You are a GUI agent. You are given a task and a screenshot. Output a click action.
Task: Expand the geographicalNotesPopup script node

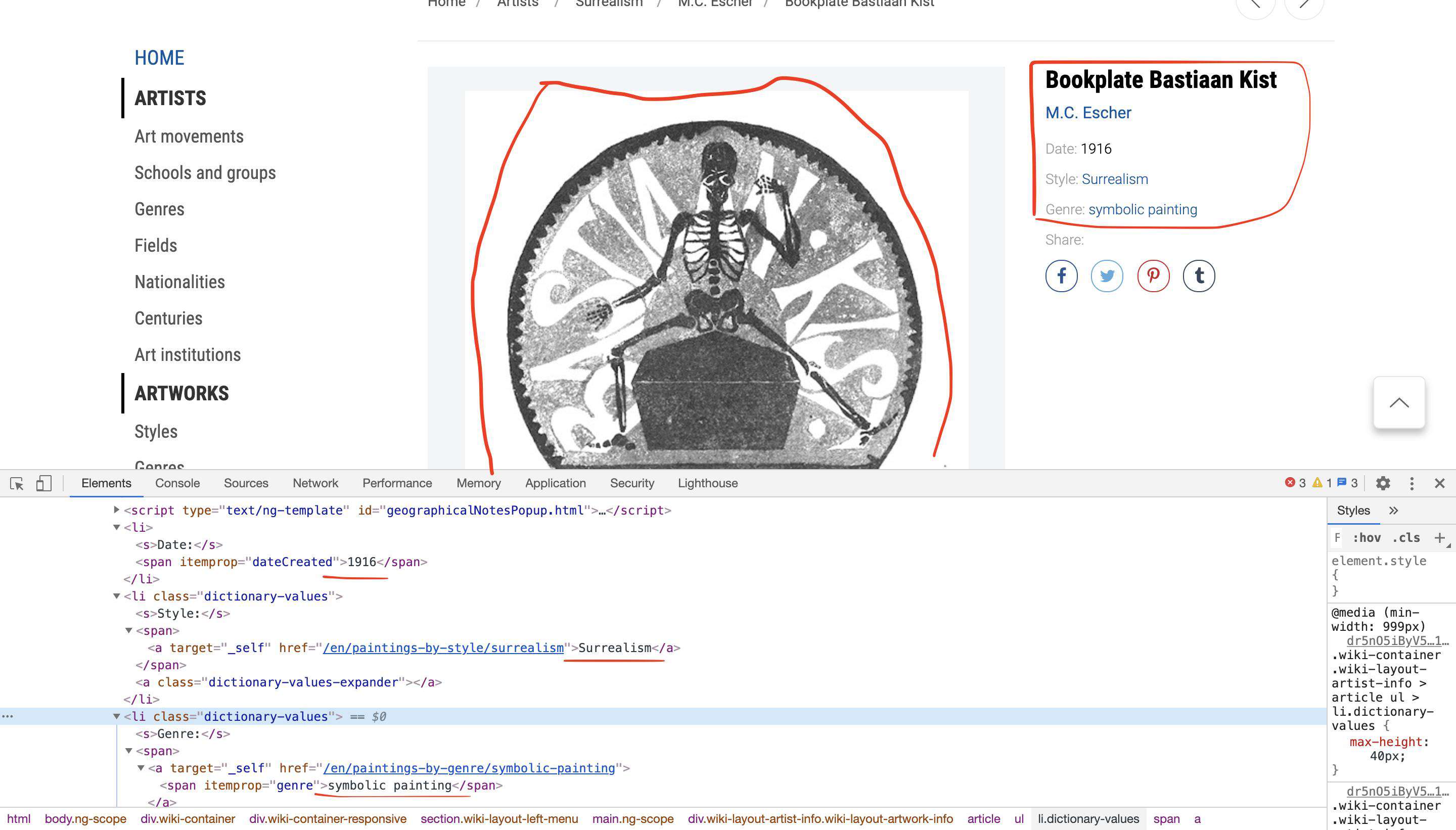tap(116, 510)
